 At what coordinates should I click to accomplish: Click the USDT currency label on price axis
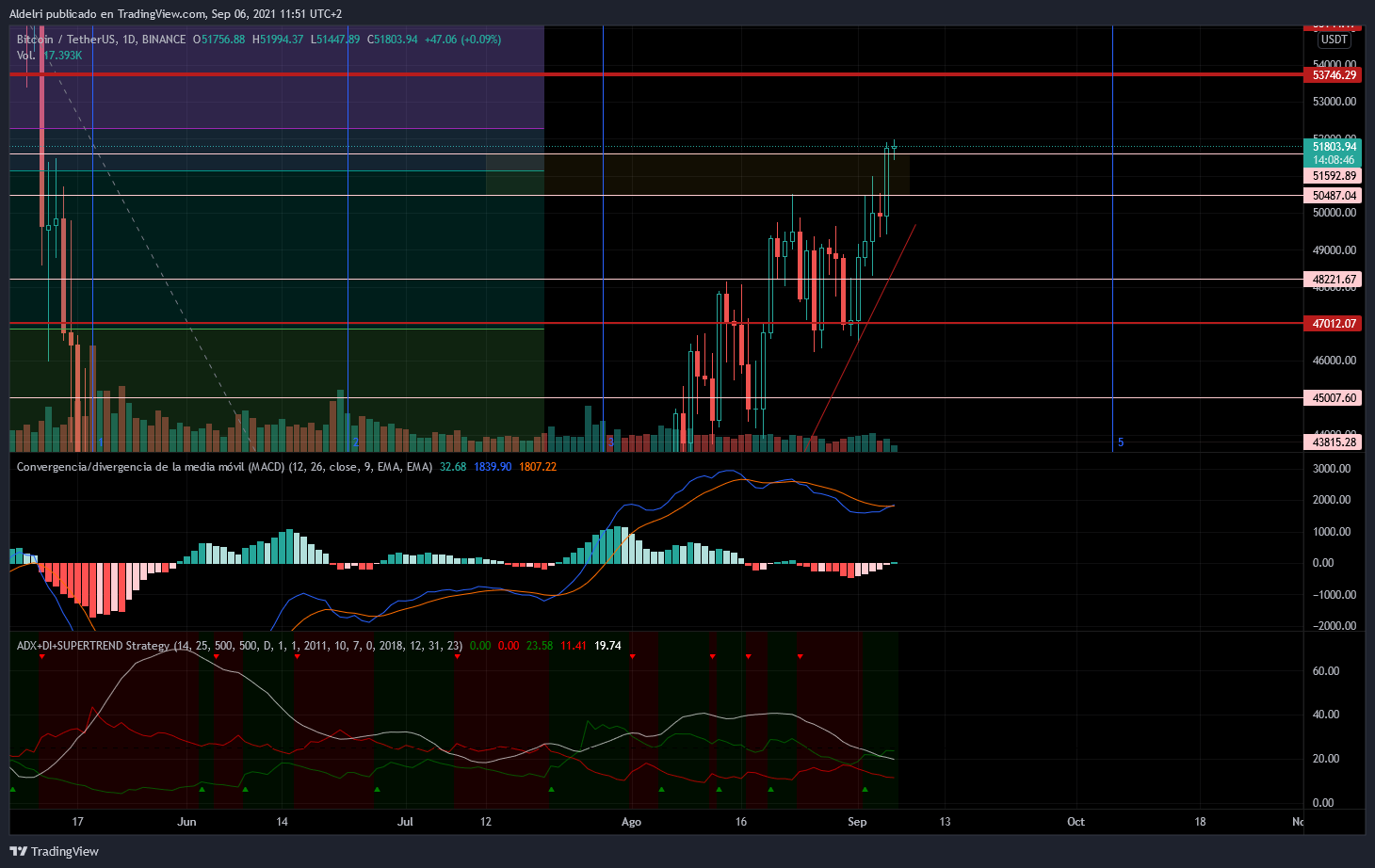click(1334, 40)
